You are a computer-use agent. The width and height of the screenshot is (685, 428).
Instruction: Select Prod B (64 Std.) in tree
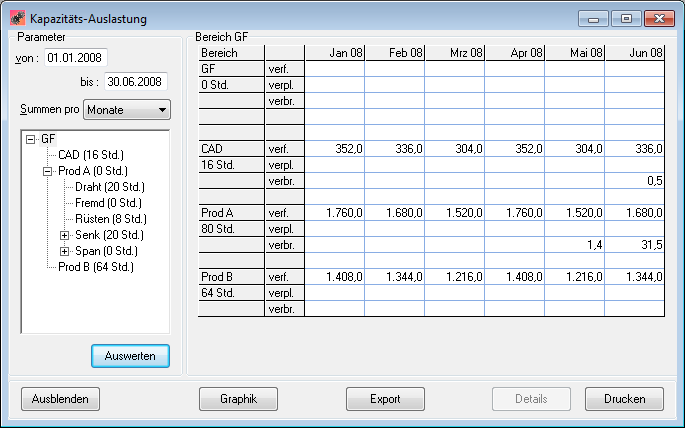tap(96, 267)
